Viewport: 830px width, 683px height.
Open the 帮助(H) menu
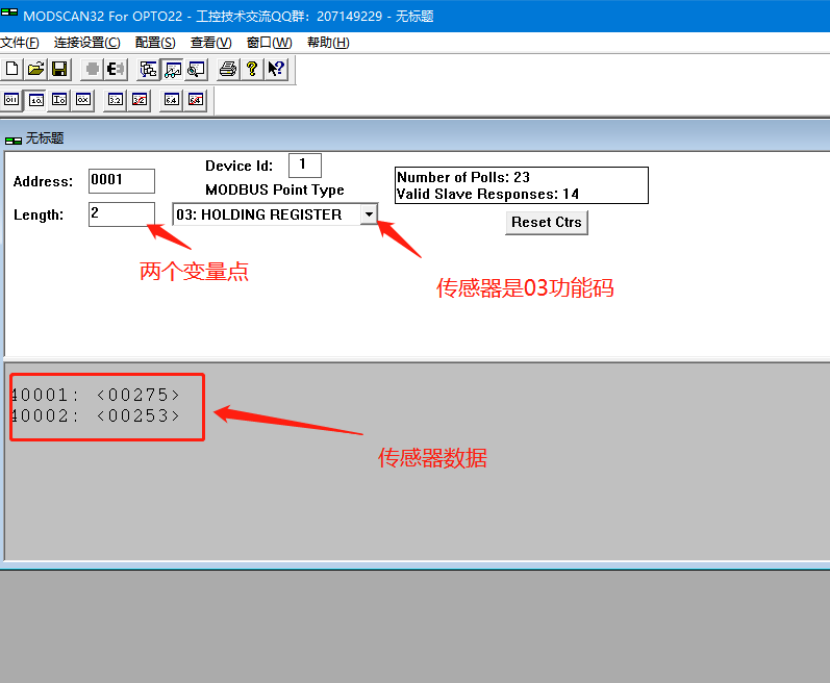pyautogui.click(x=328, y=42)
